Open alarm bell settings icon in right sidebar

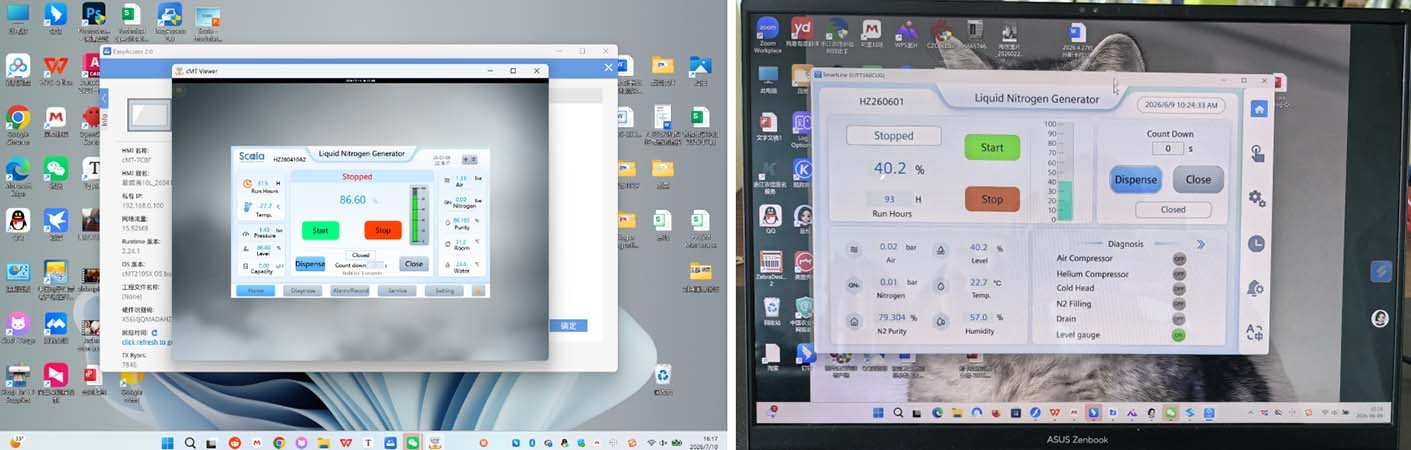[1257, 288]
